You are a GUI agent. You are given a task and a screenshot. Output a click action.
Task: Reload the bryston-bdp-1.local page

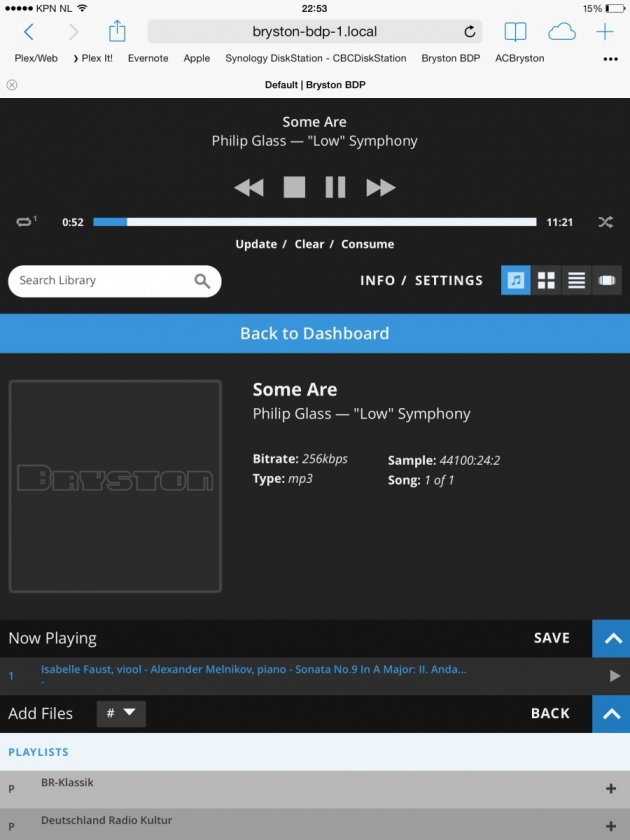coord(470,32)
